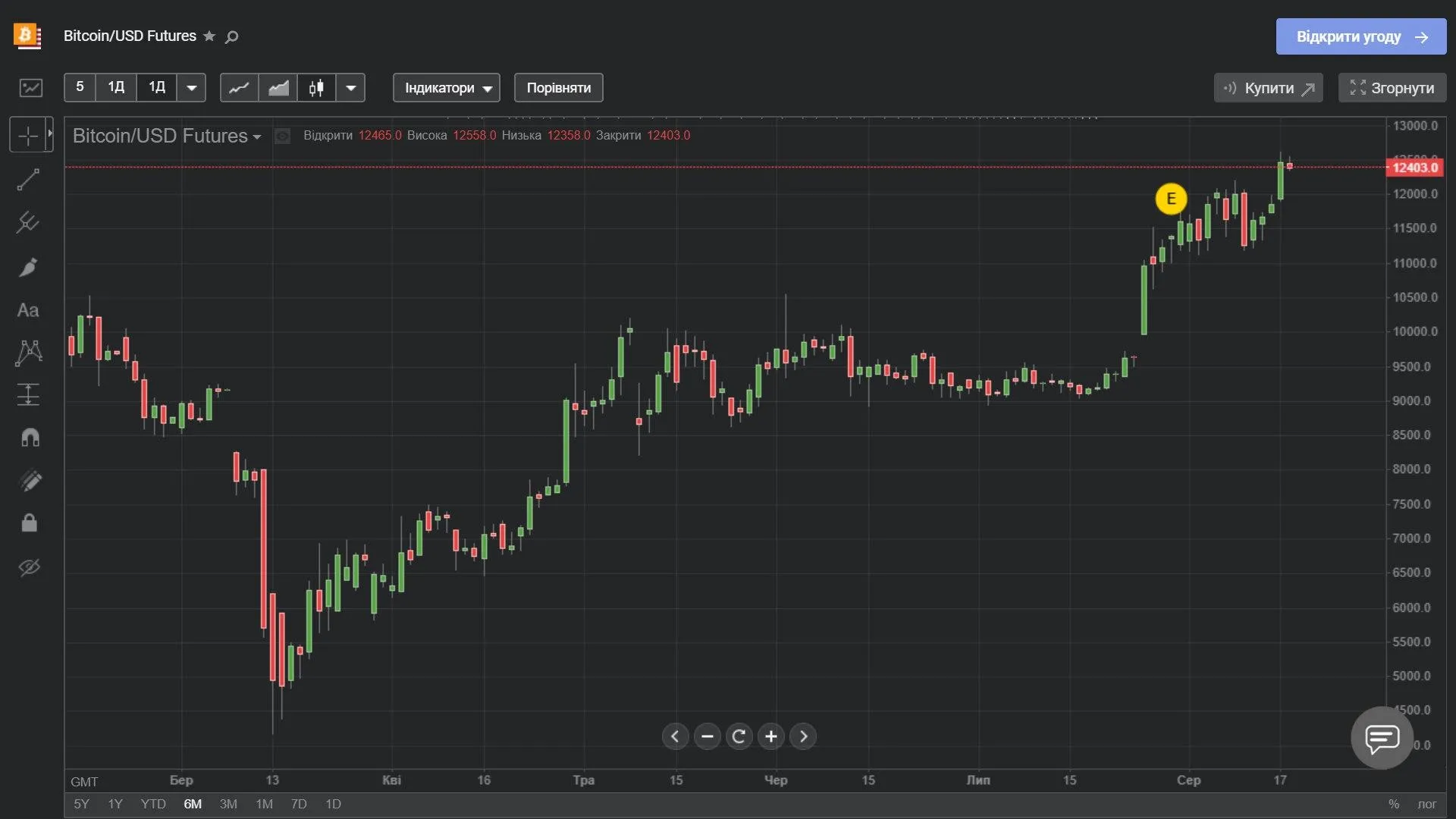Select the YTD time range
Viewport: 1456px width, 819px height.
point(153,804)
